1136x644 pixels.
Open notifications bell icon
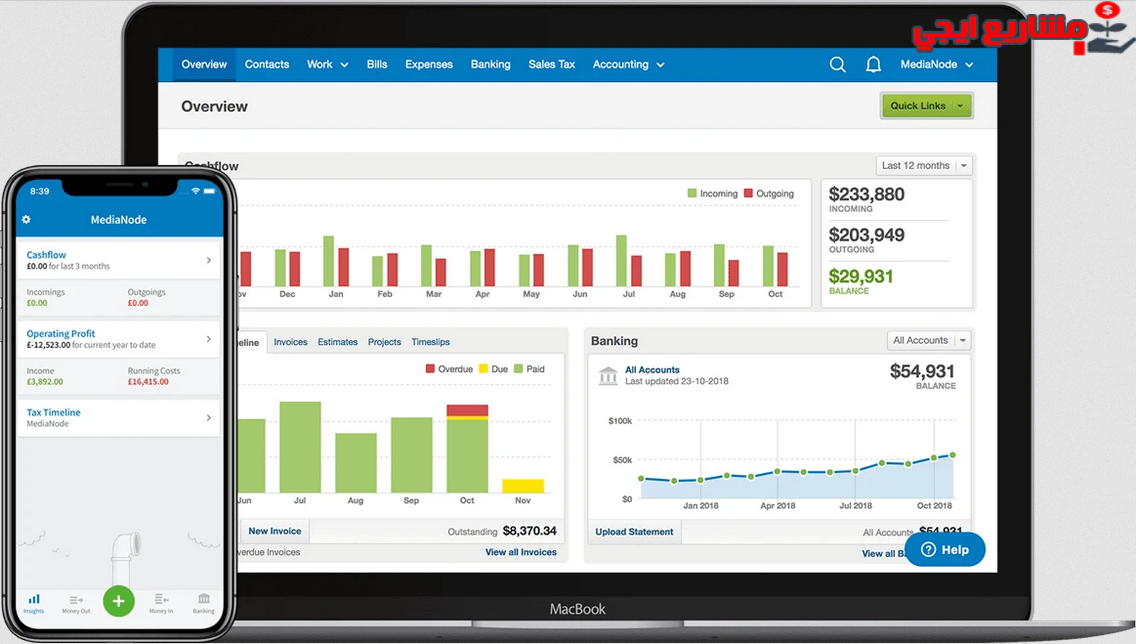click(874, 64)
